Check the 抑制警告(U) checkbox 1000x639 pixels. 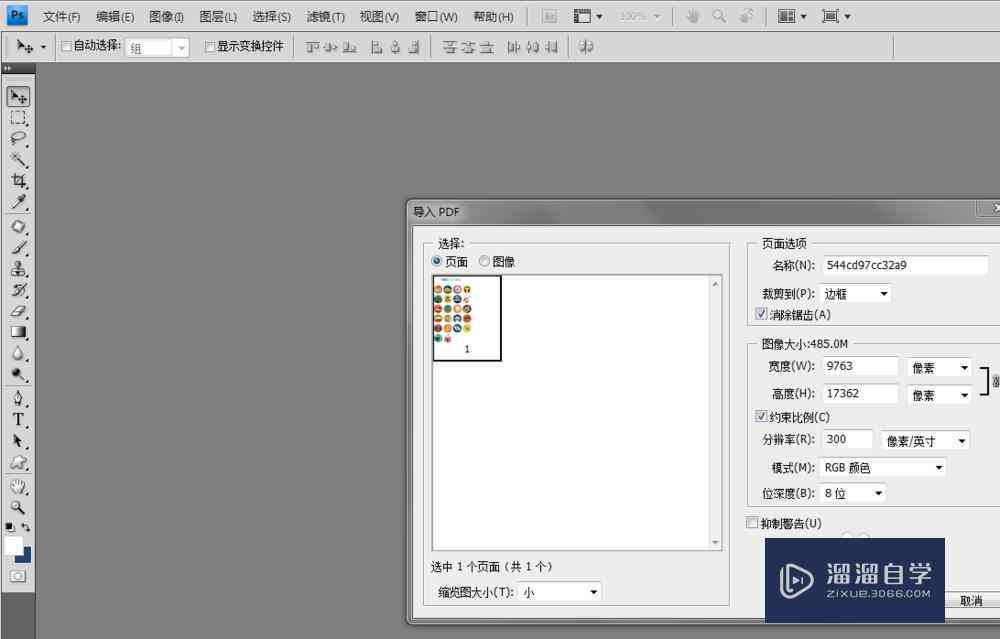752,523
